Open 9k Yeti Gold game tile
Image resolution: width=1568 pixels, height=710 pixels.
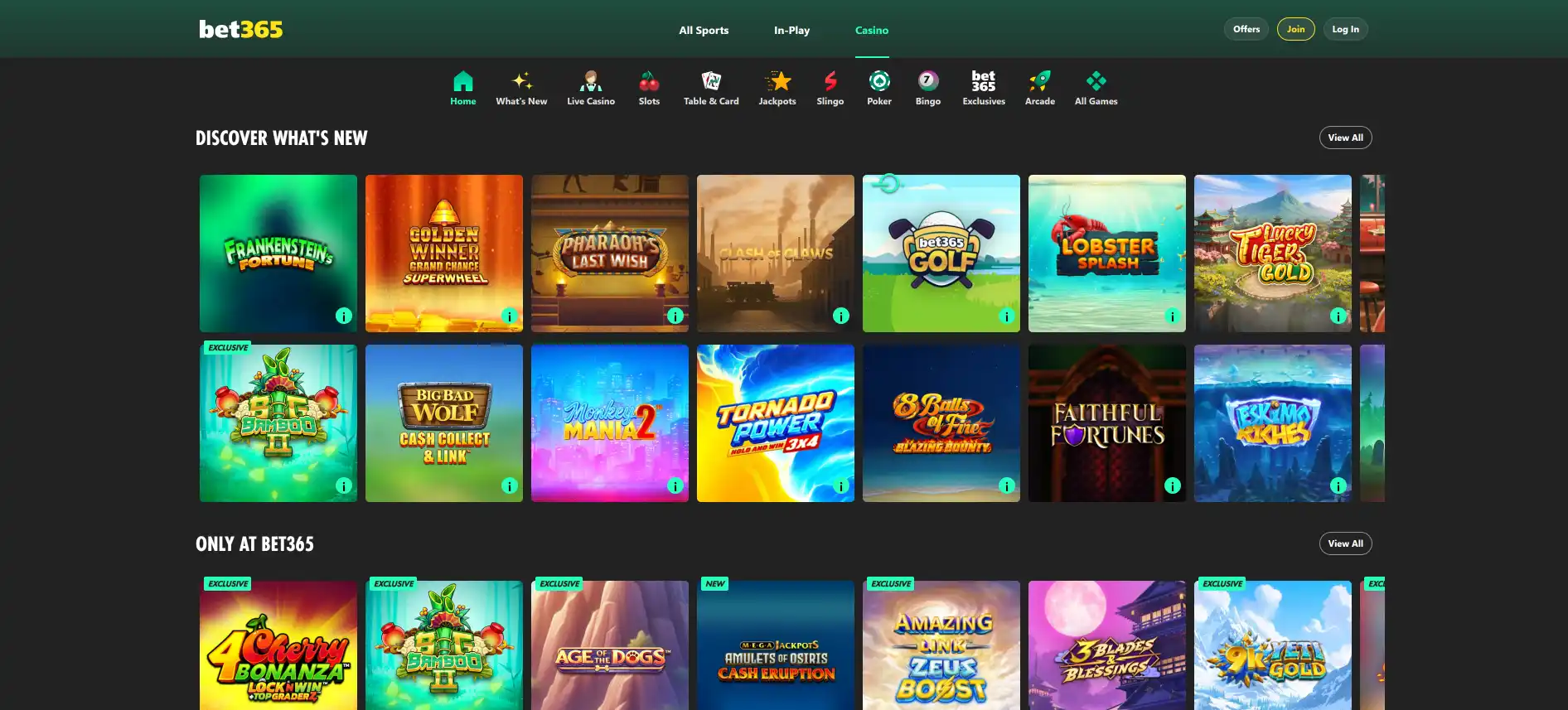(x=1273, y=645)
